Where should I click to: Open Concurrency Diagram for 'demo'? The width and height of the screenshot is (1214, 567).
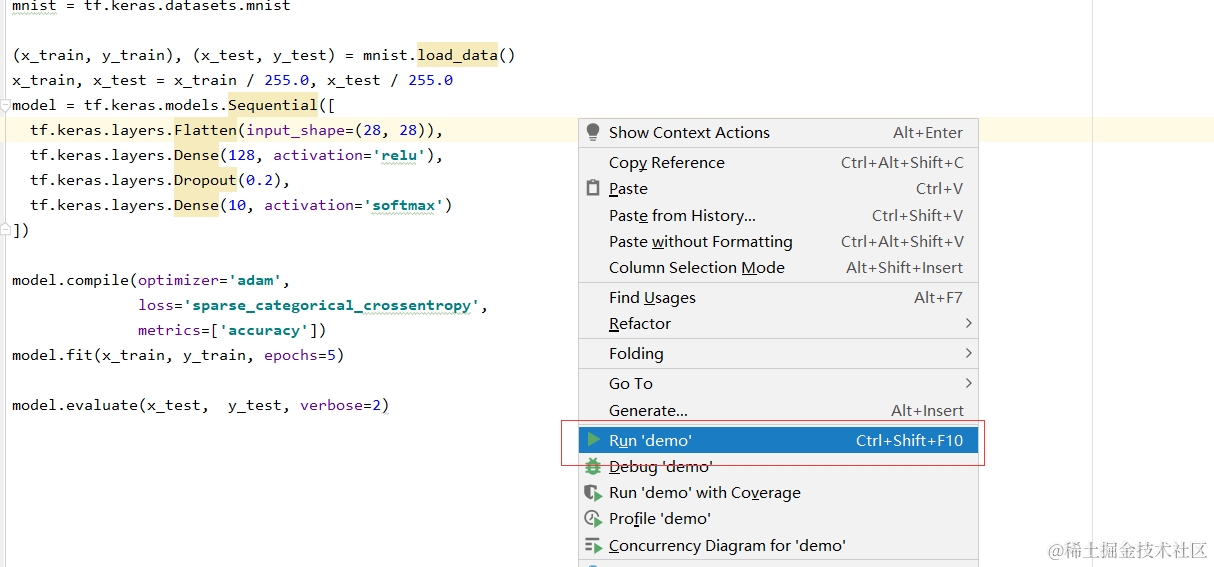point(778,545)
